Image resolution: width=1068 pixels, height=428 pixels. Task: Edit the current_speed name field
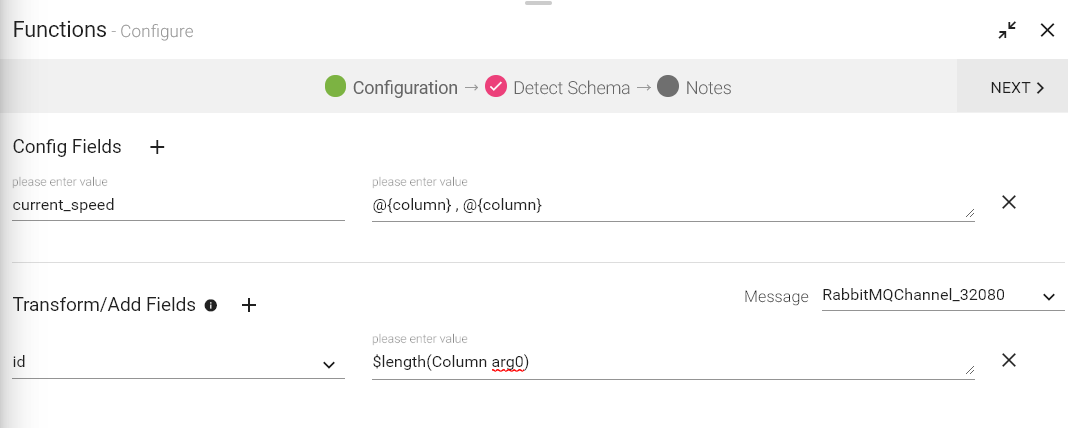178,205
